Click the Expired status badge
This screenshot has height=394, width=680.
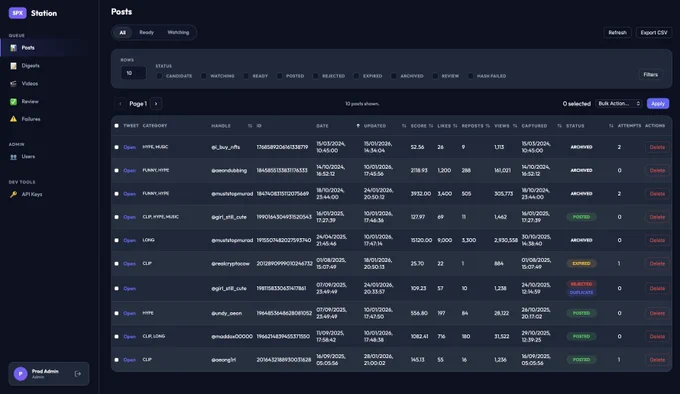[581, 264]
